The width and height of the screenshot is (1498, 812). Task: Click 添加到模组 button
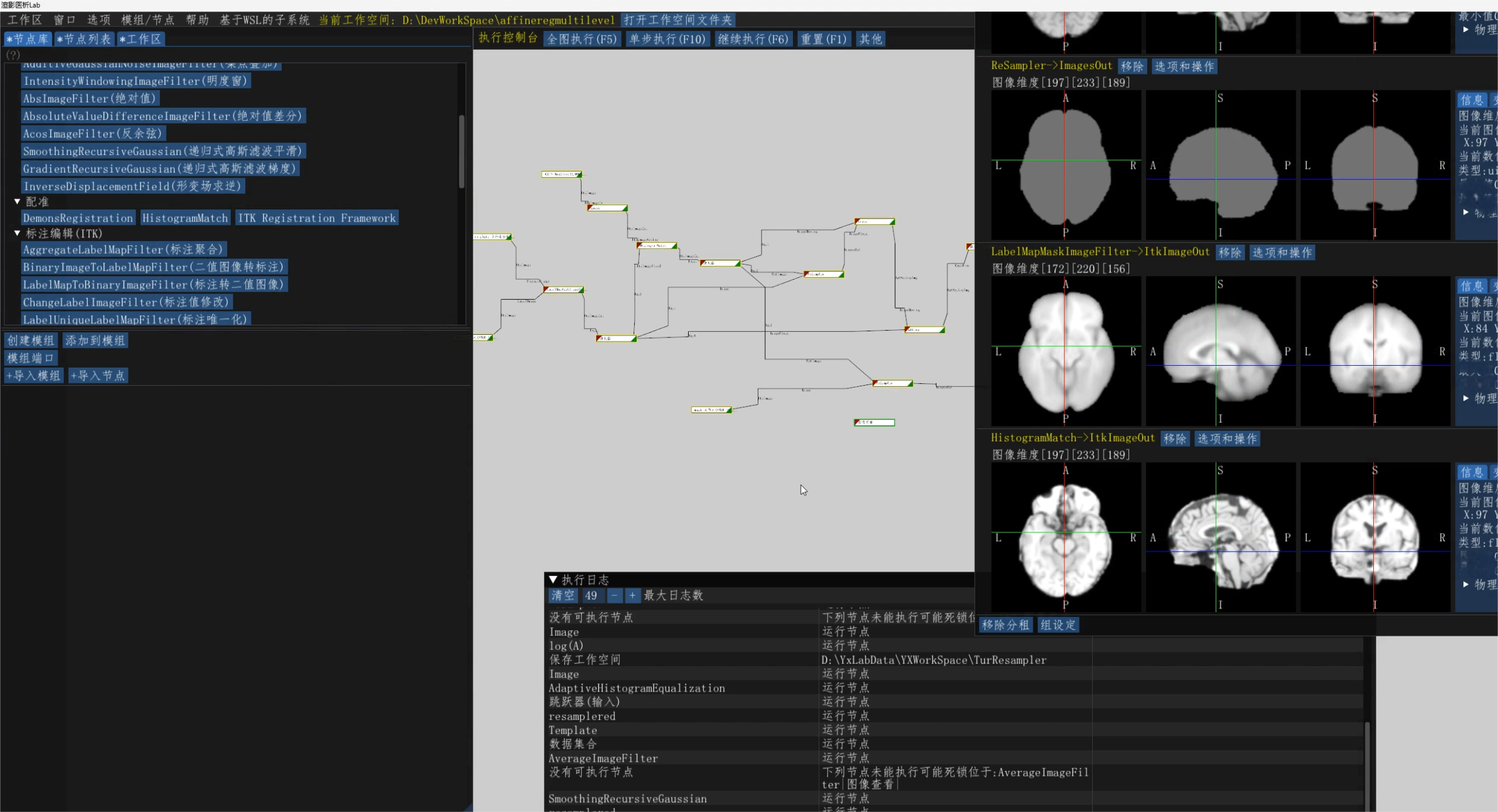(x=95, y=340)
